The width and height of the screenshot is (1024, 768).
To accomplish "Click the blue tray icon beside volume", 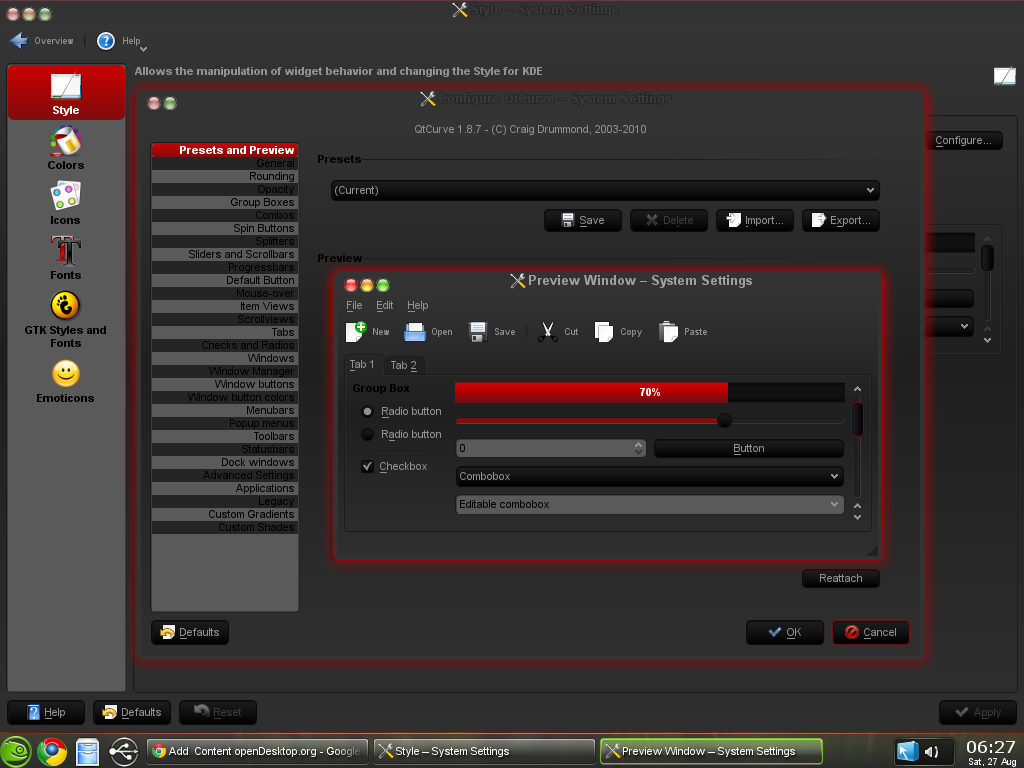I will (x=907, y=752).
